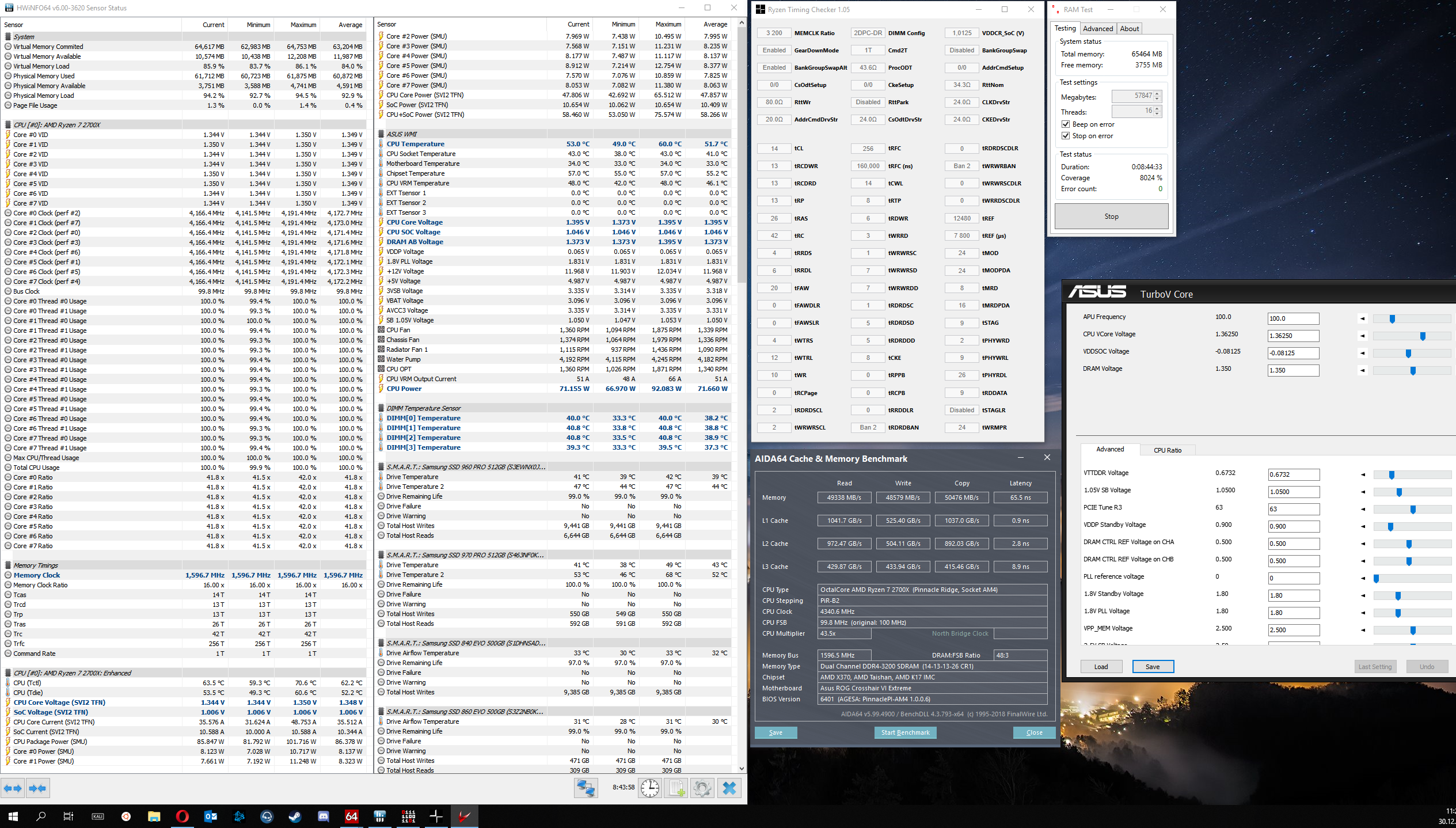Open HWiNFO remote network monitoring icon

[586, 788]
